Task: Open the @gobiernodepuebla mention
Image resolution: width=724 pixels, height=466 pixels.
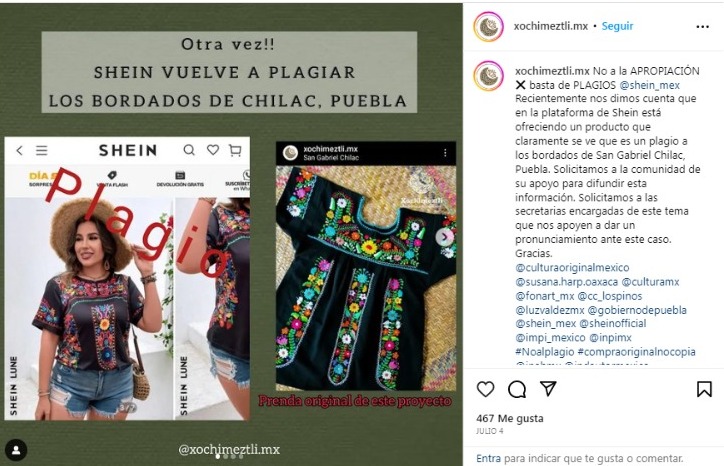Action: pos(637,310)
